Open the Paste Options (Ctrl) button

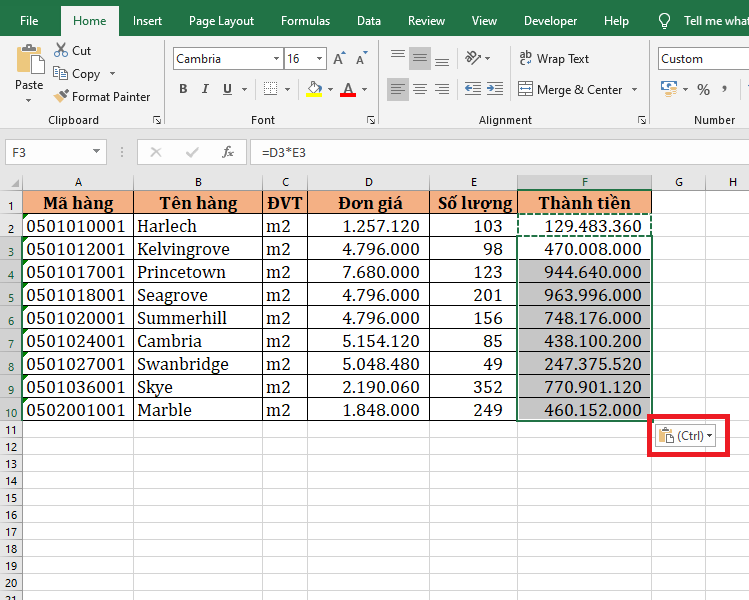686,436
